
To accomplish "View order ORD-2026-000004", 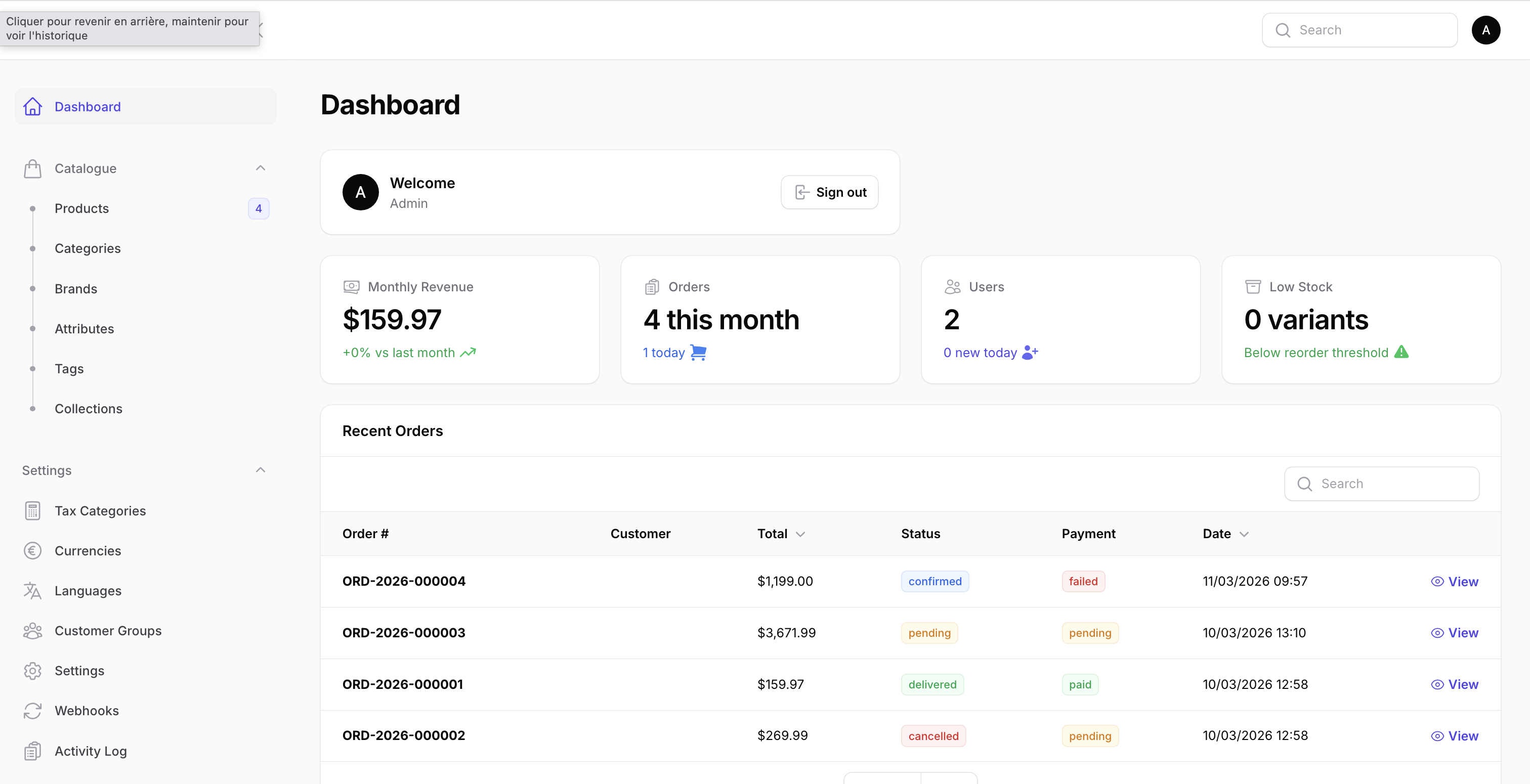I will (x=1454, y=582).
